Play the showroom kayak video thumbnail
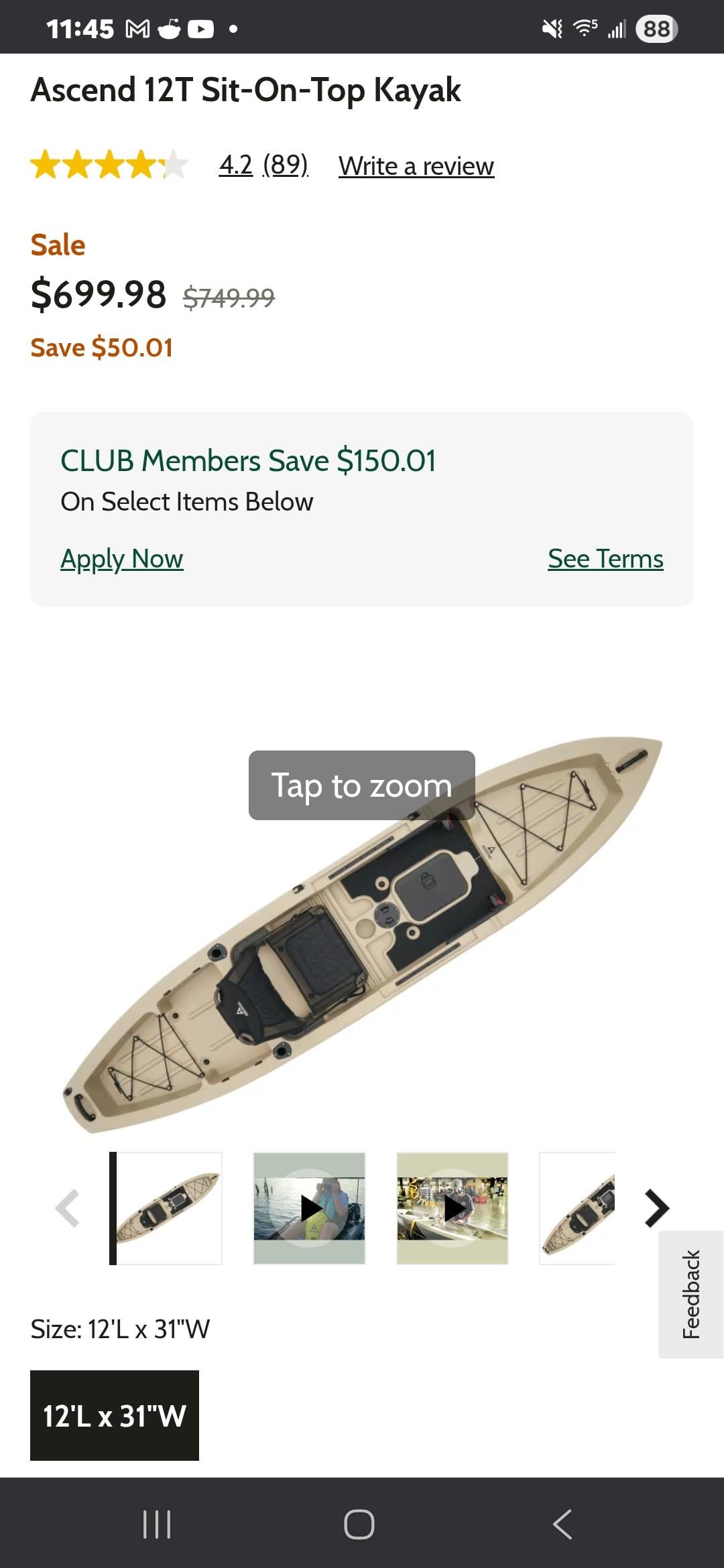Viewport: 724px width, 1568px height. tap(452, 1208)
